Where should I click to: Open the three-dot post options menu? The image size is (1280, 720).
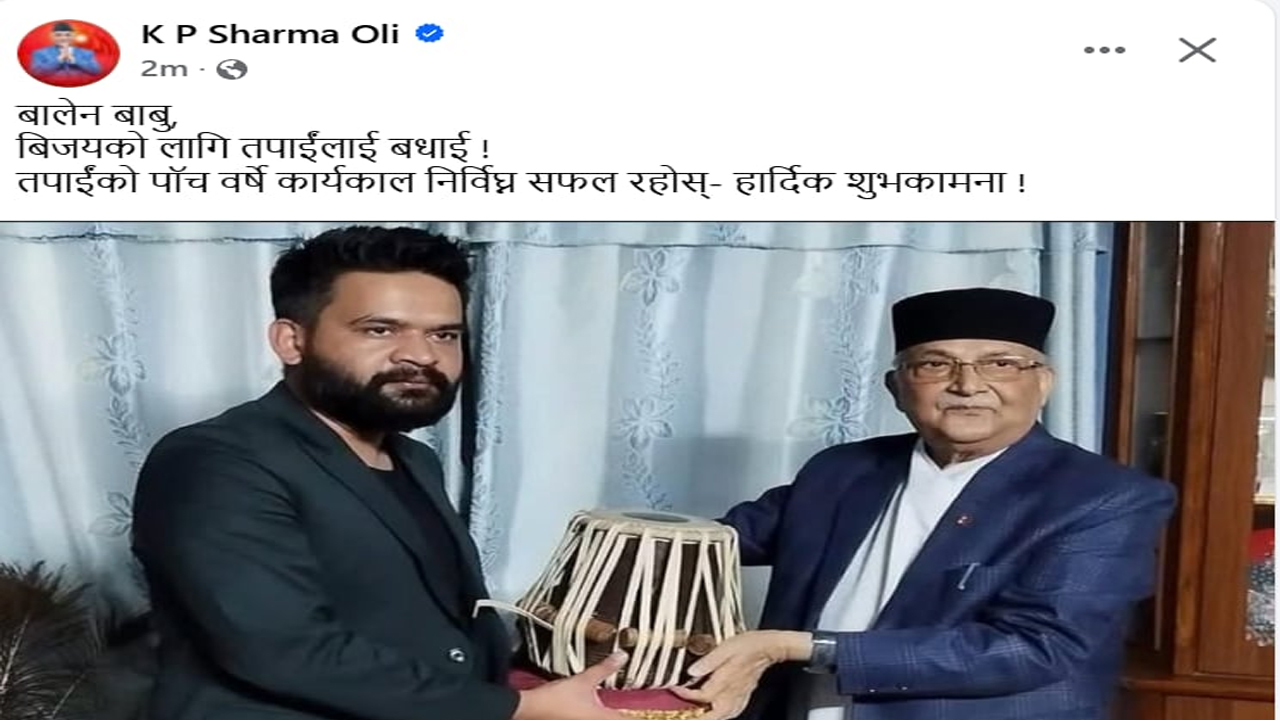click(x=1104, y=50)
